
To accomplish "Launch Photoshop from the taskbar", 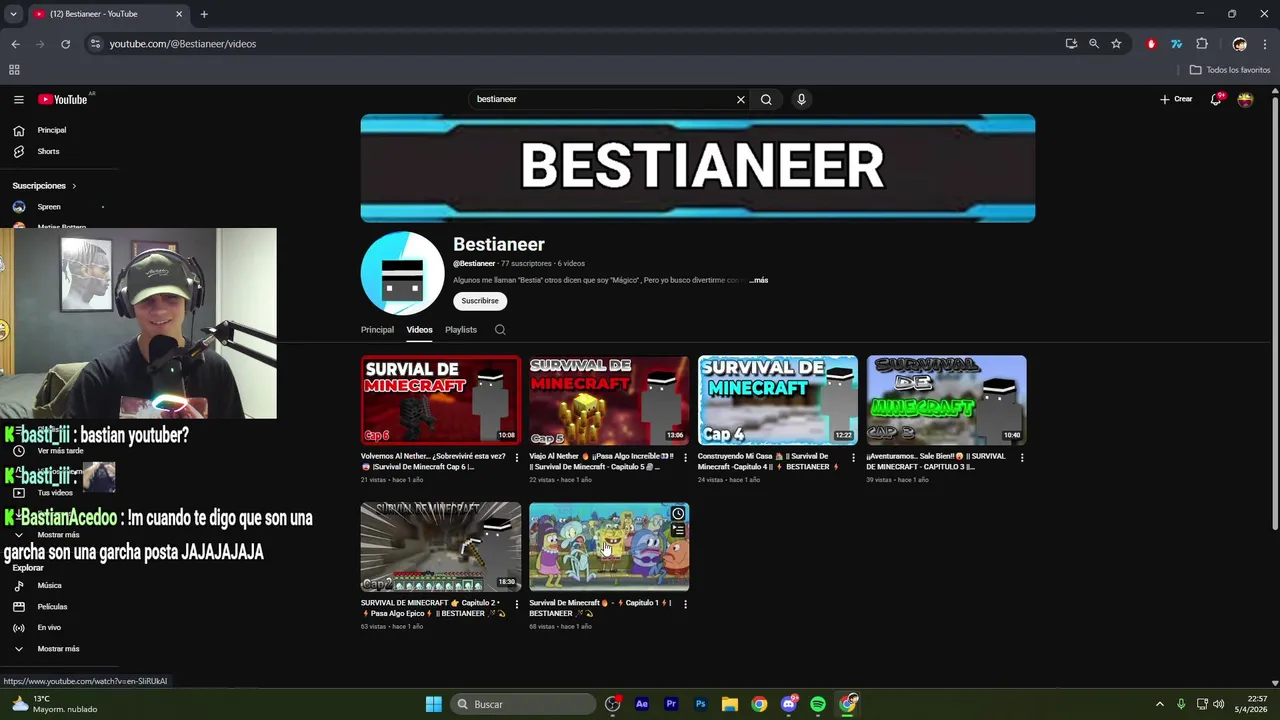I will 701,704.
